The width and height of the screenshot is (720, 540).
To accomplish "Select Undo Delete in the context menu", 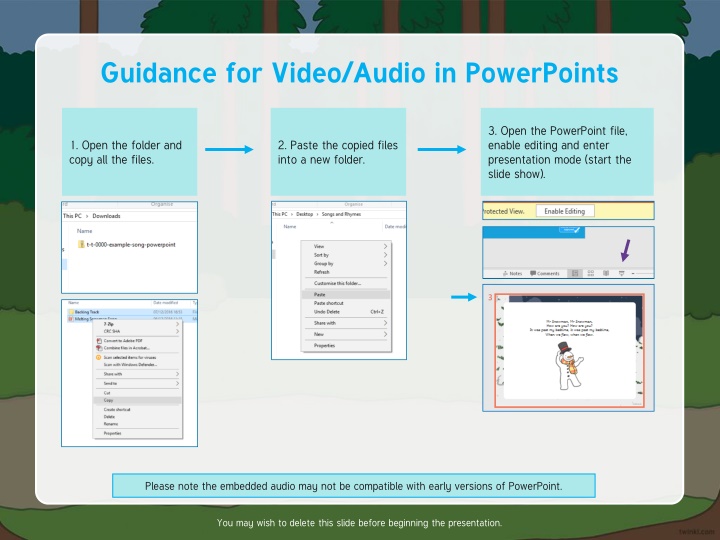I will click(x=346, y=312).
